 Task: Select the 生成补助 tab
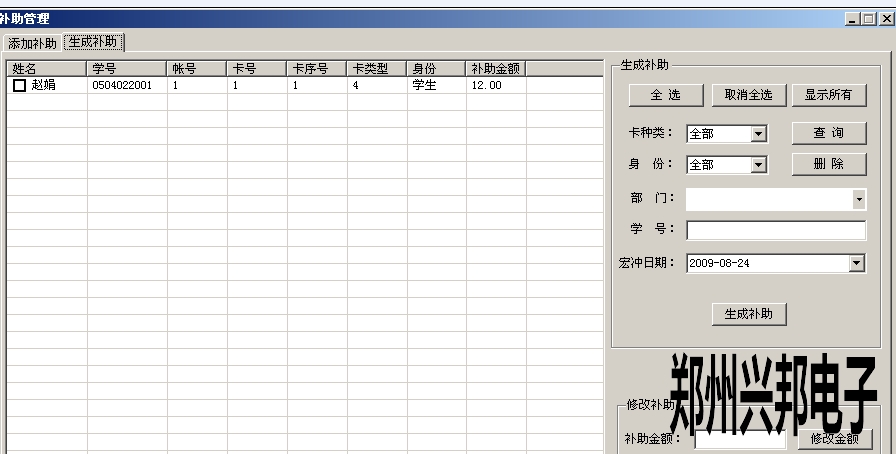(93, 42)
